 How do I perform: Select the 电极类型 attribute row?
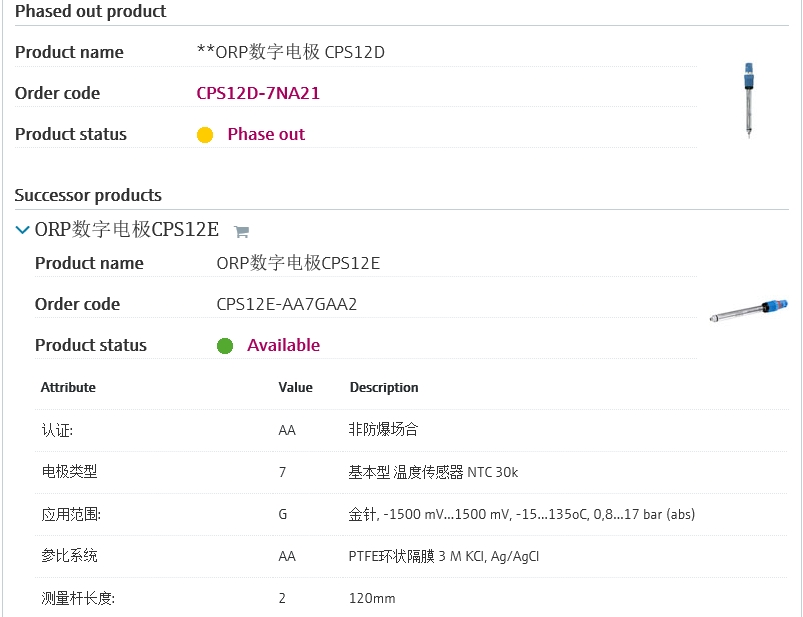(69, 472)
